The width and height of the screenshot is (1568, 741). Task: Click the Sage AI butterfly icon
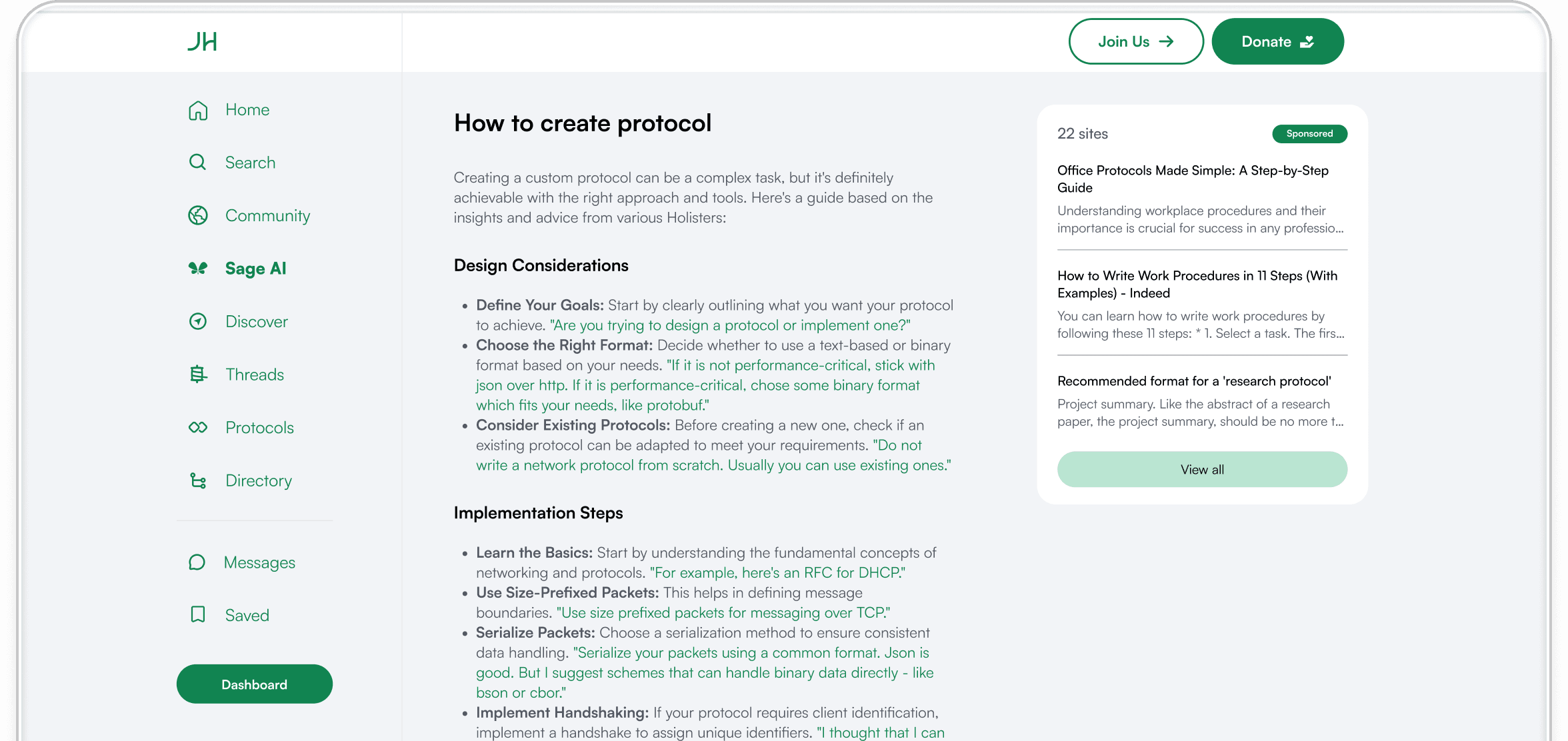[x=198, y=268]
